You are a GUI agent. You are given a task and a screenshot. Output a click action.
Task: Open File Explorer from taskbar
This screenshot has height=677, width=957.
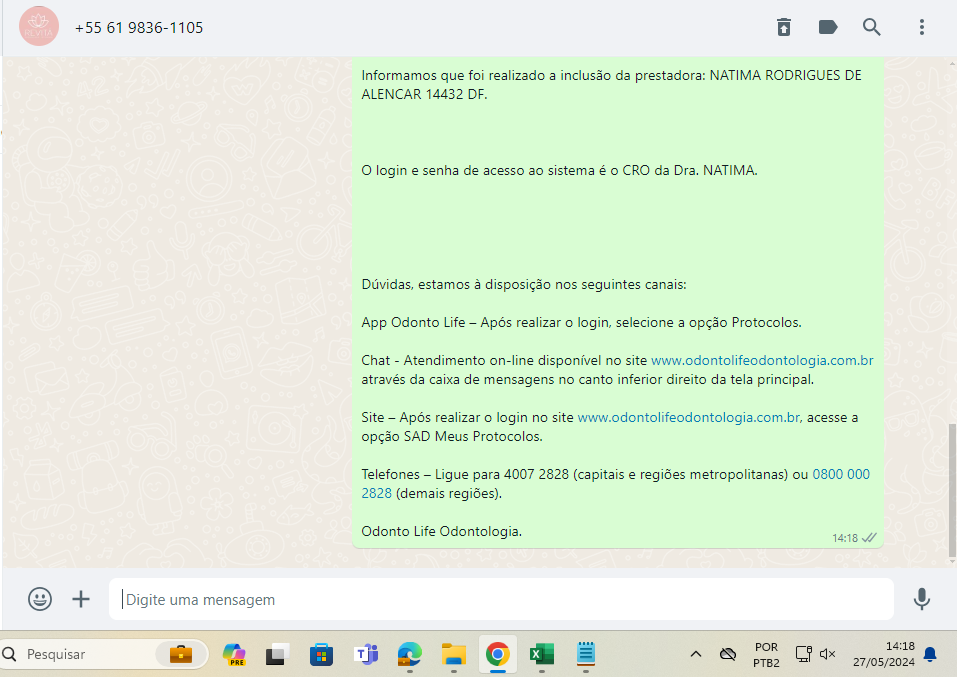(453, 654)
